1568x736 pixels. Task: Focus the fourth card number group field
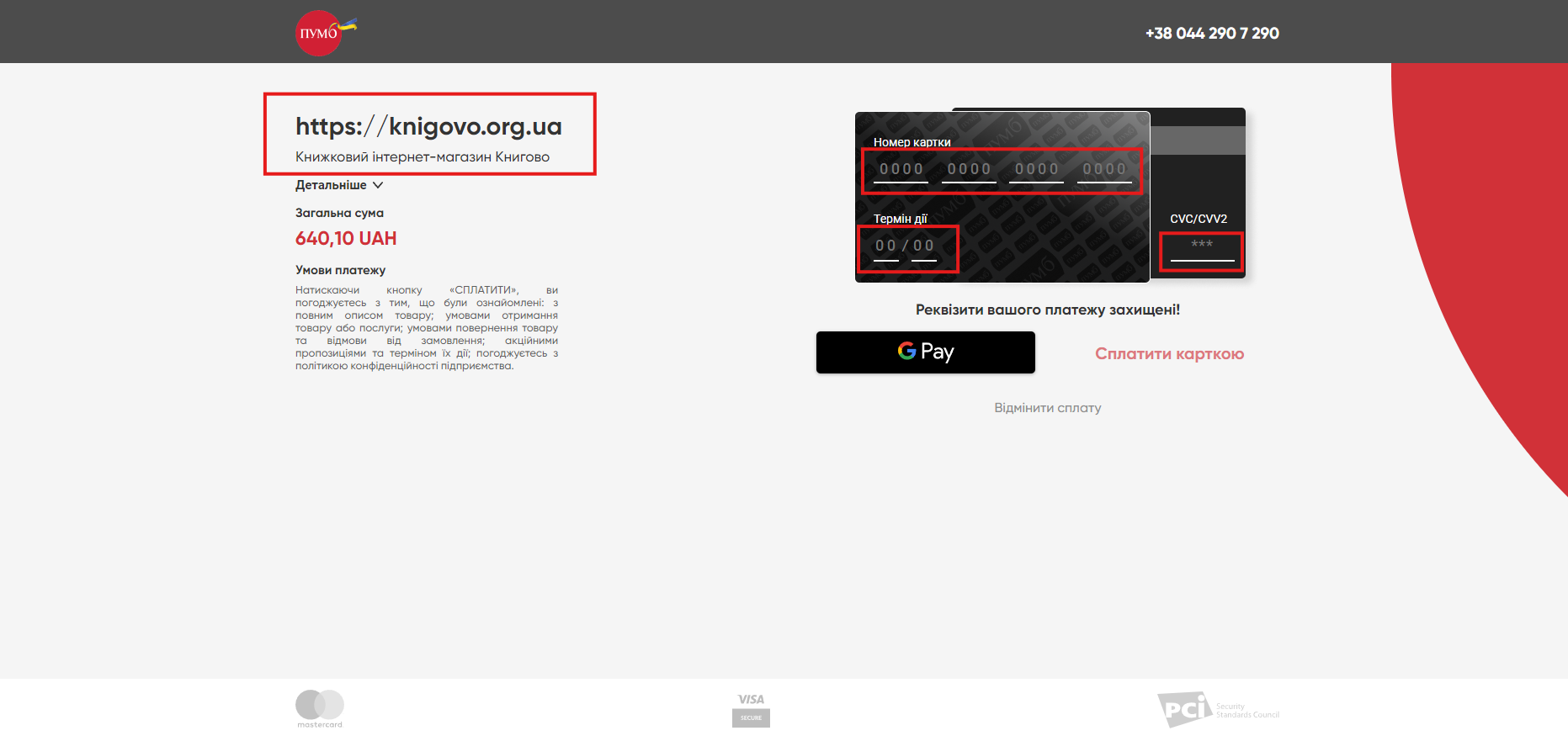pos(1104,170)
